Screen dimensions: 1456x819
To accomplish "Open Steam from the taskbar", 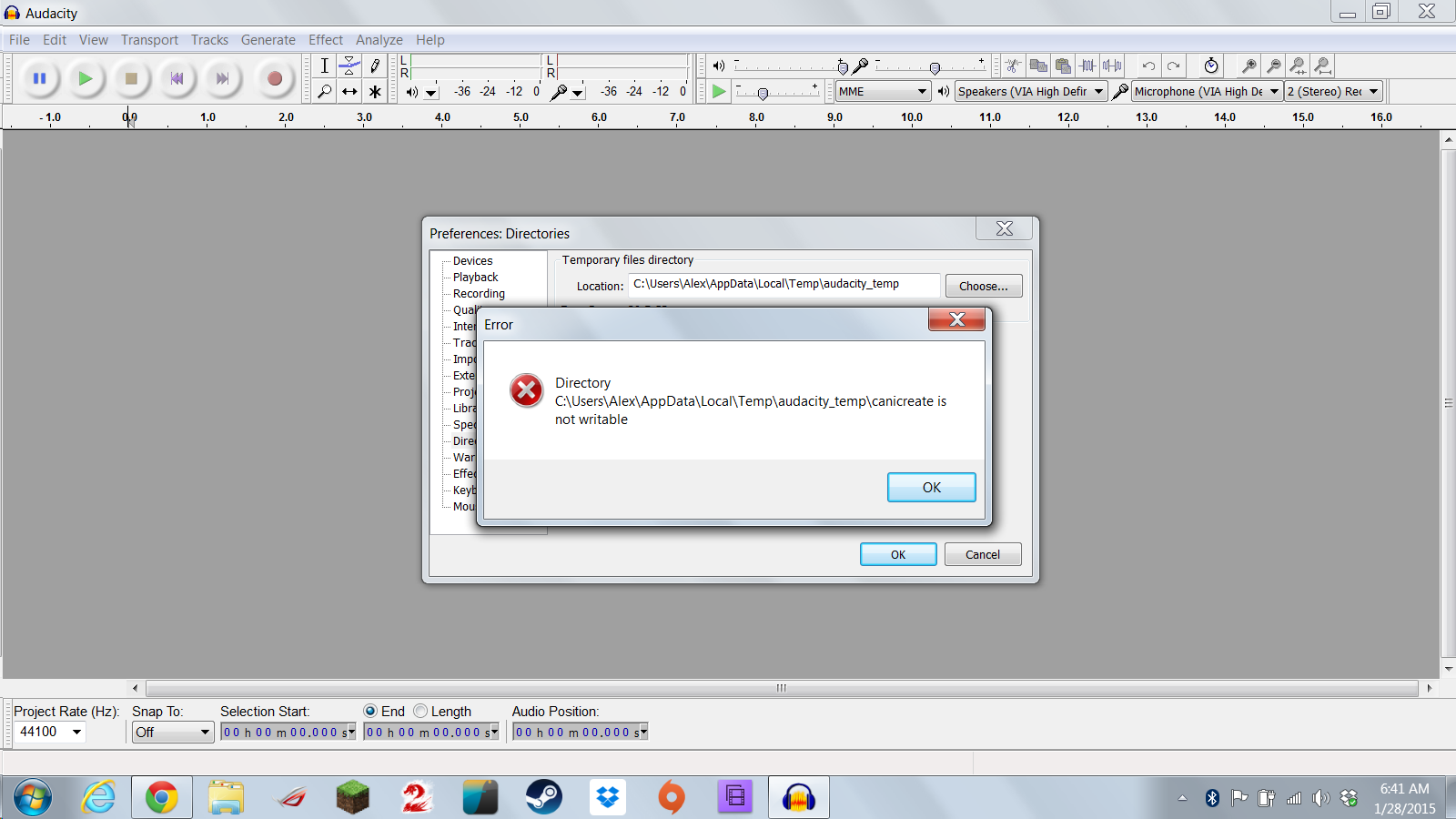I will (x=544, y=798).
